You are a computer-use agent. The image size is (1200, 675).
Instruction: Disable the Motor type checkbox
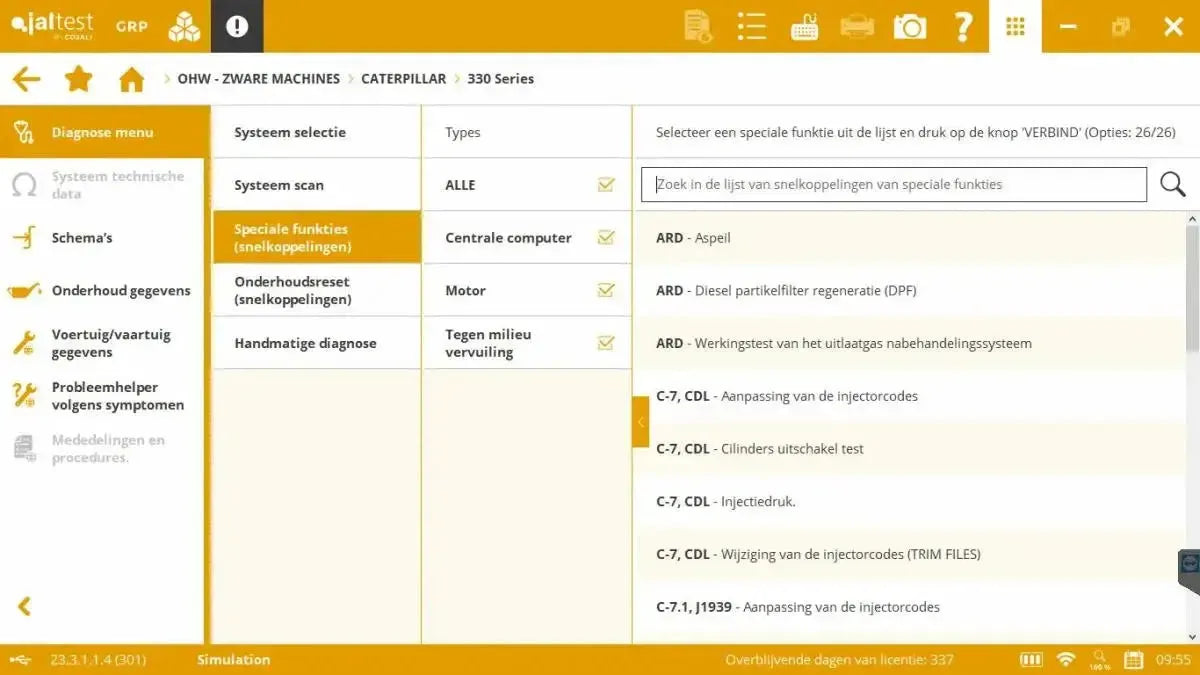click(606, 290)
